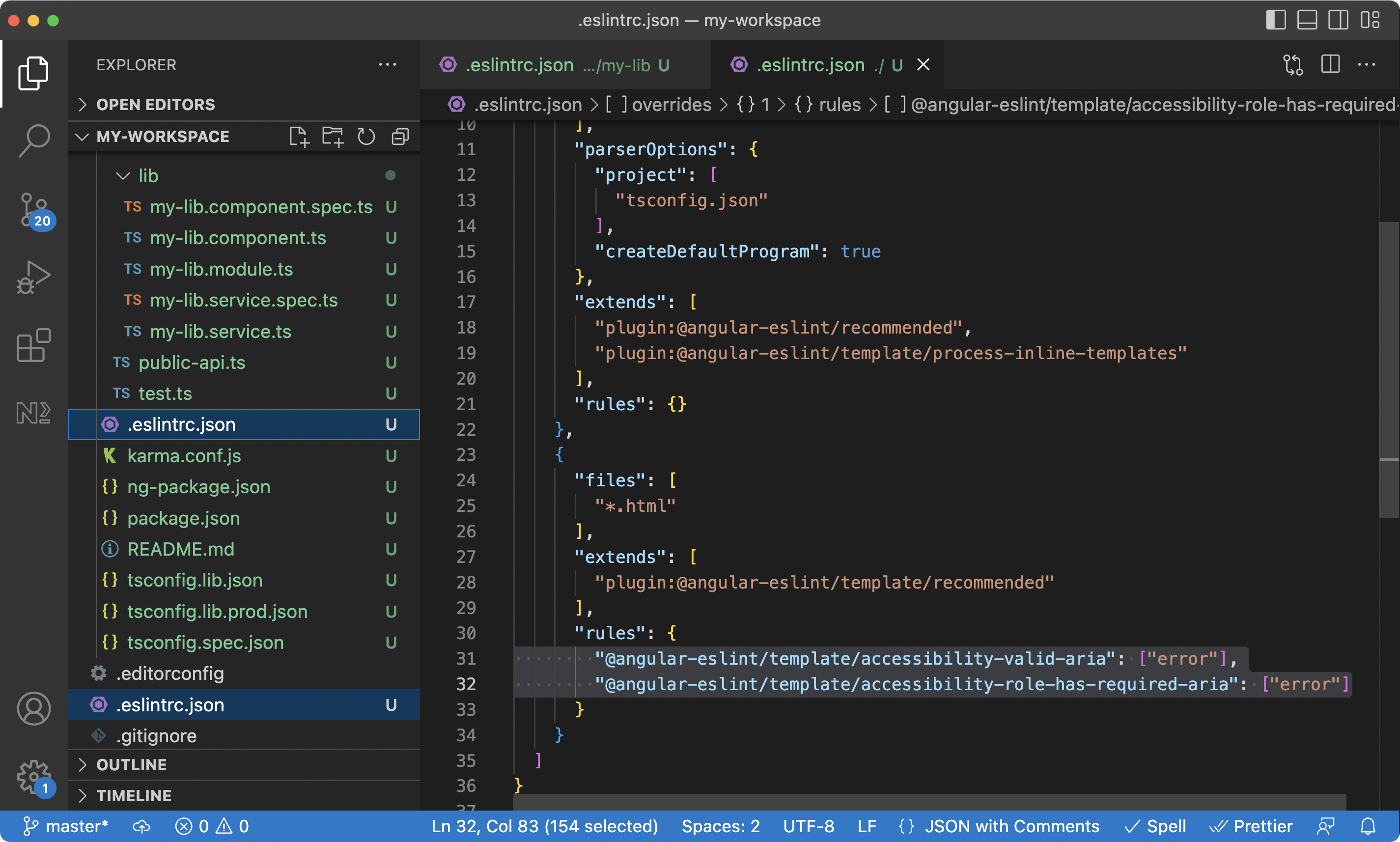Refresh the explorer file tree
This screenshot has height=842, width=1400.
pos(366,137)
